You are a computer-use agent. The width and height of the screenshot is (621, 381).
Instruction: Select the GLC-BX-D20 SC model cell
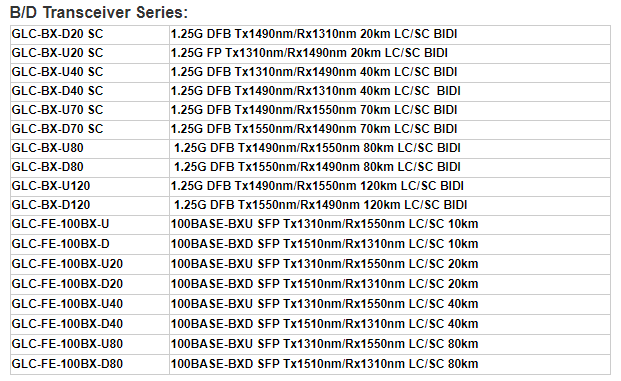[x=90, y=35]
